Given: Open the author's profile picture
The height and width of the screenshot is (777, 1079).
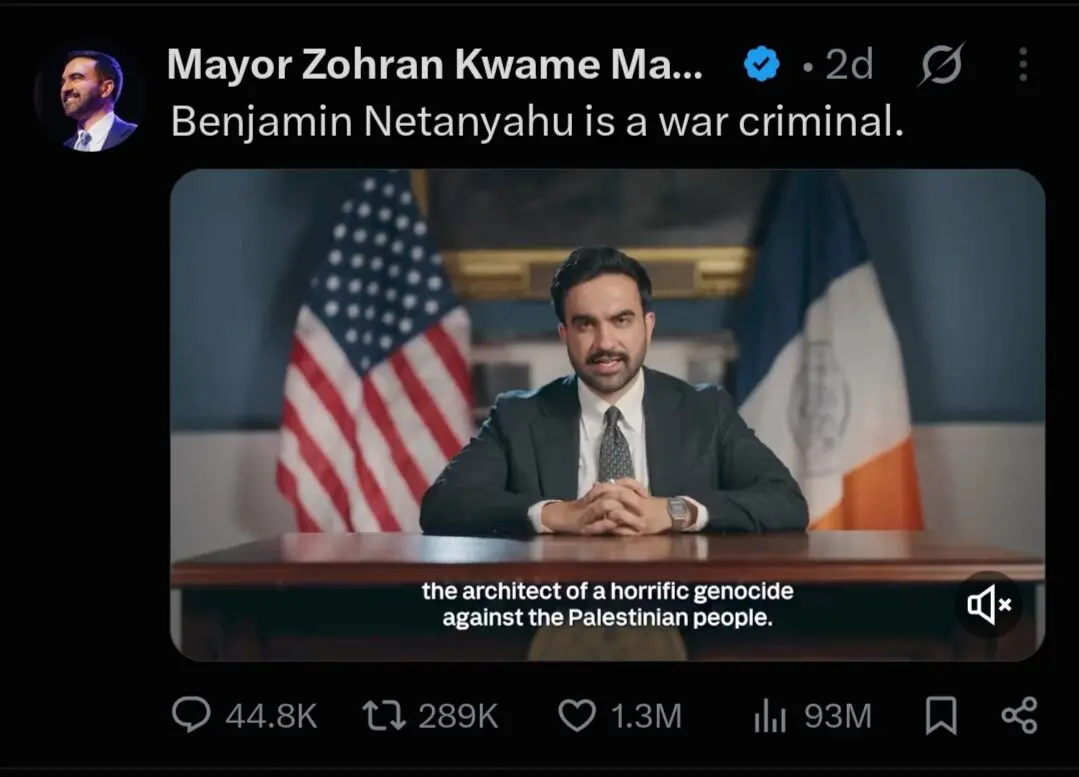Looking at the screenshot, I should click(x=89, y=99).
